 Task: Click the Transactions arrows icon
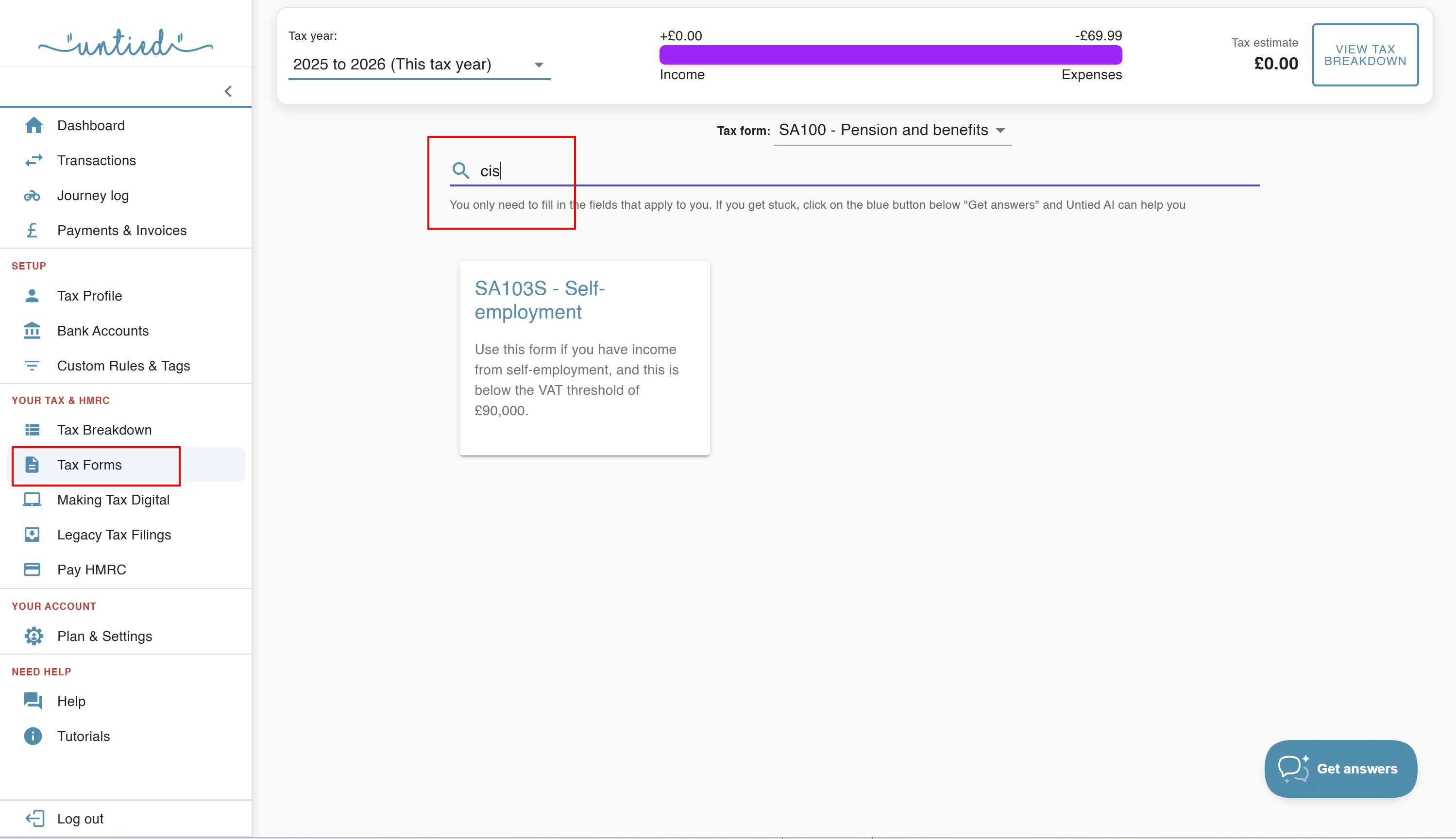(x=34, y=160)
